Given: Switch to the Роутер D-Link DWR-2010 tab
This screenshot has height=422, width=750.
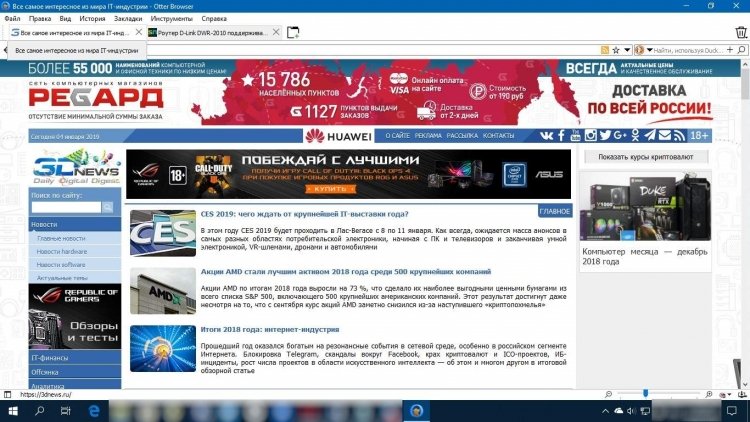Looking at the screenshot, I should point(213,33).
